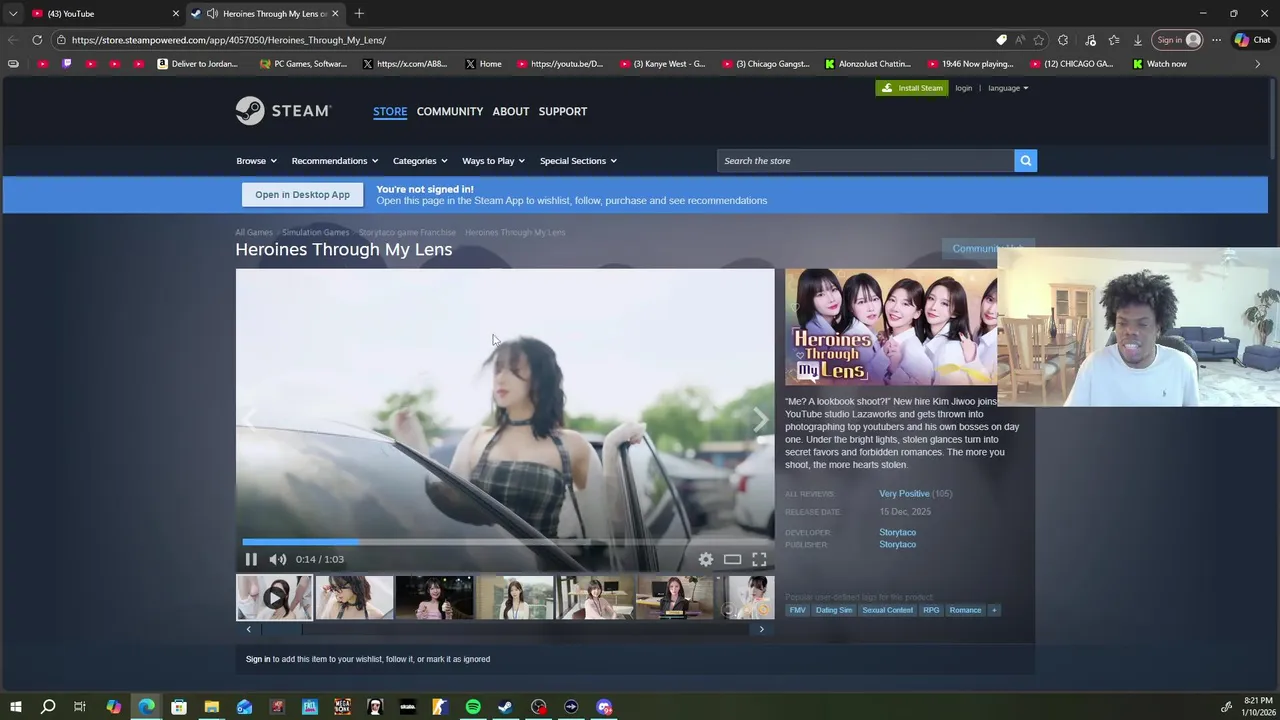Viewport: 1280px width, 720px height.
Task: Open File Explorer from the taskbar
Action: (212, 707)
